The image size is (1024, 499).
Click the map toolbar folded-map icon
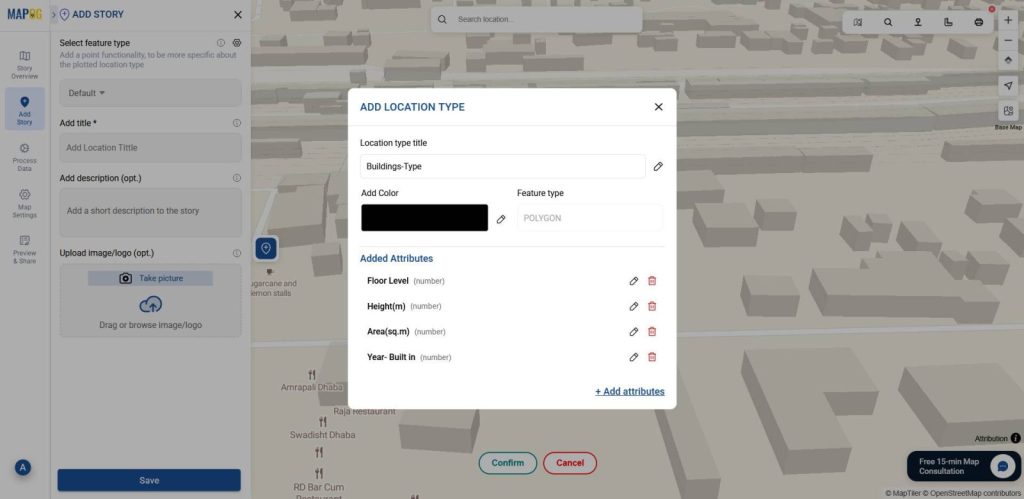pyautogui.click(x=857, y=22)
